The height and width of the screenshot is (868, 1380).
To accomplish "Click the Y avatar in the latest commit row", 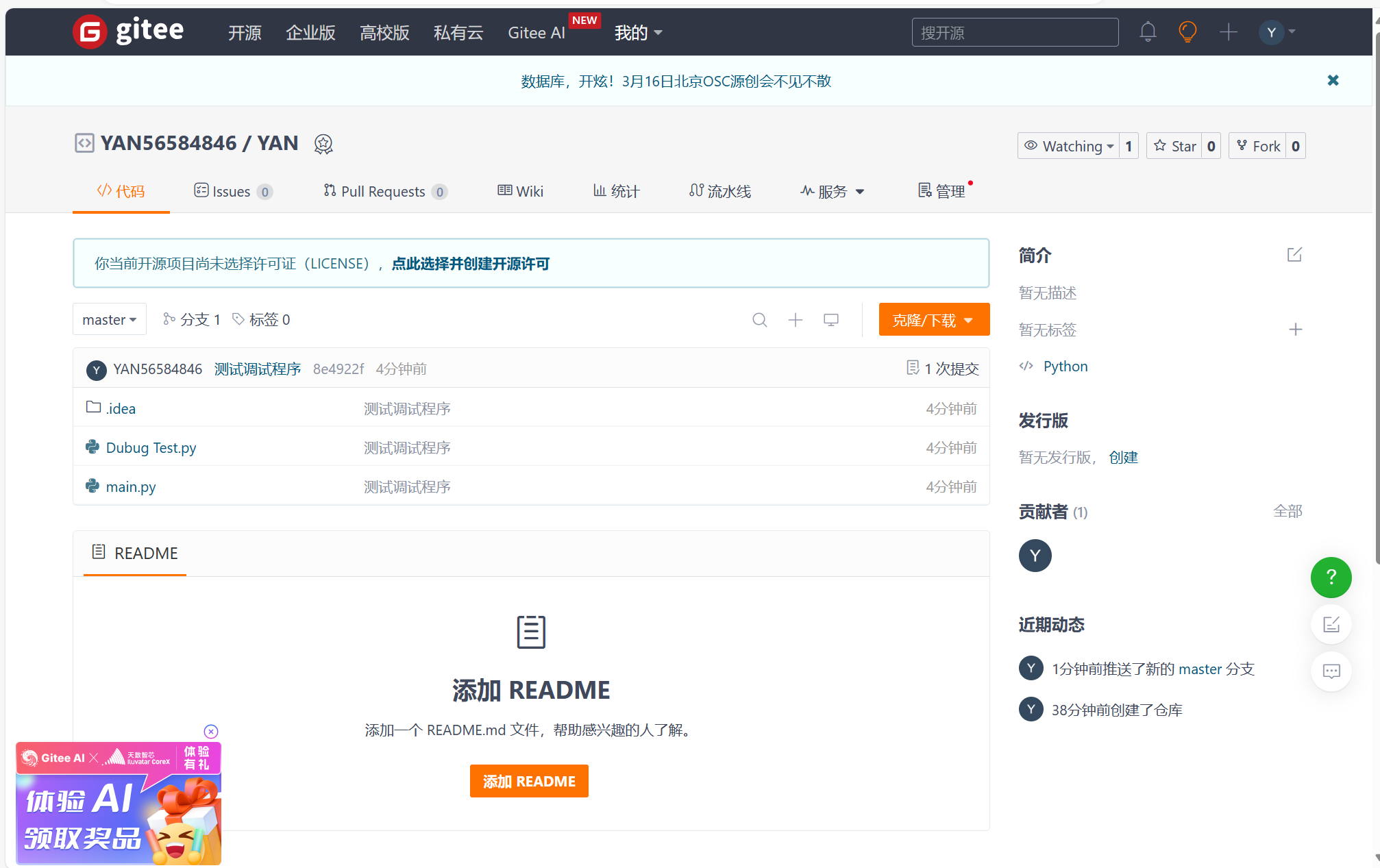I will point(96,370).
